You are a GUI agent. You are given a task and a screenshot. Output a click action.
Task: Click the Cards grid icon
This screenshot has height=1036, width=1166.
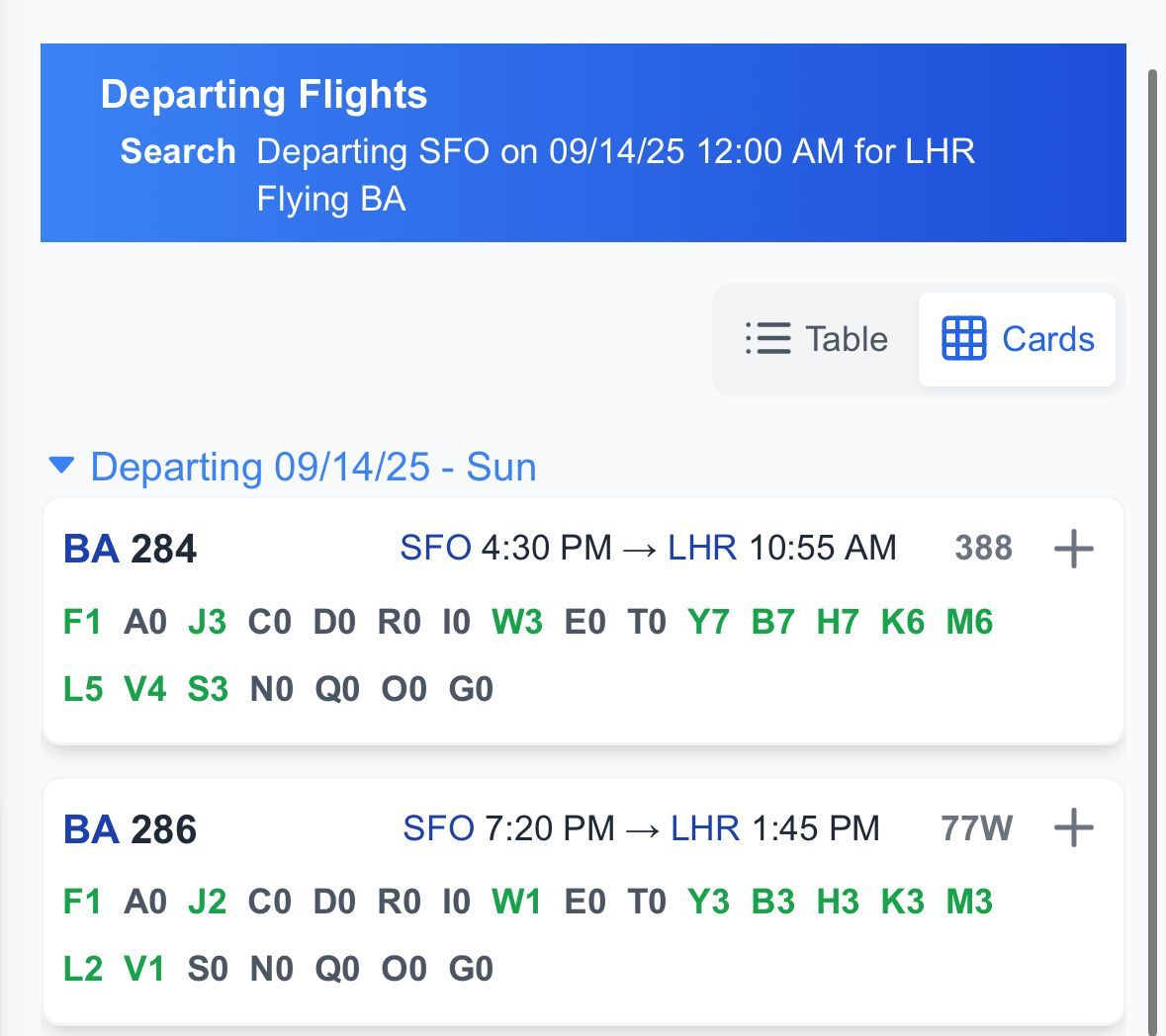pos(963,339)
